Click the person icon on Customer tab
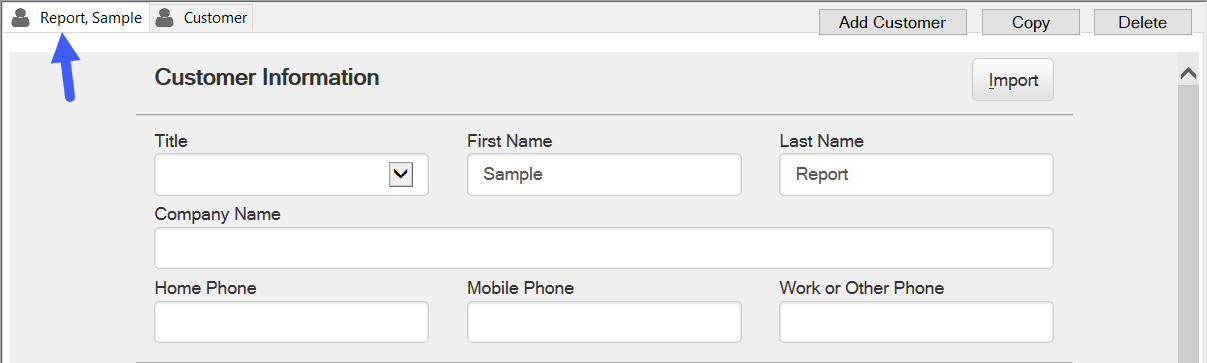Viewport: 1207px width, 363px height. (x=165, y=17)
